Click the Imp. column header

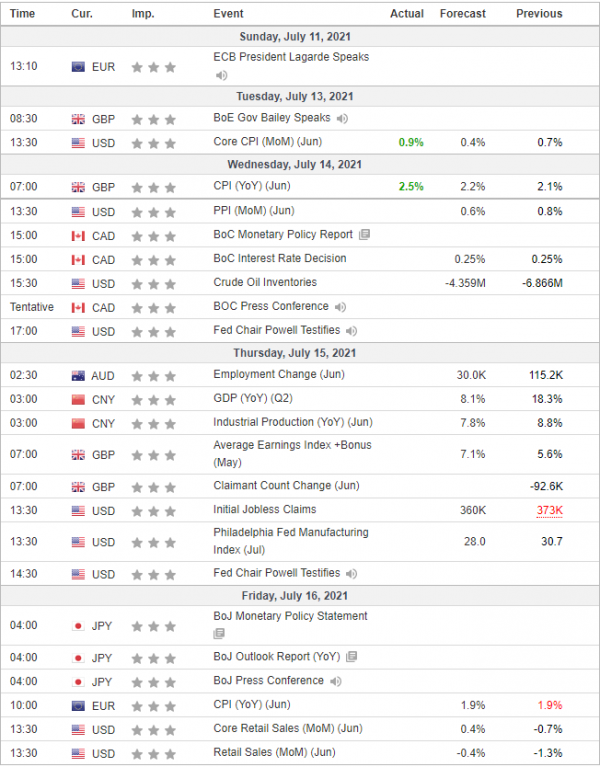click(x=143, y=14)
